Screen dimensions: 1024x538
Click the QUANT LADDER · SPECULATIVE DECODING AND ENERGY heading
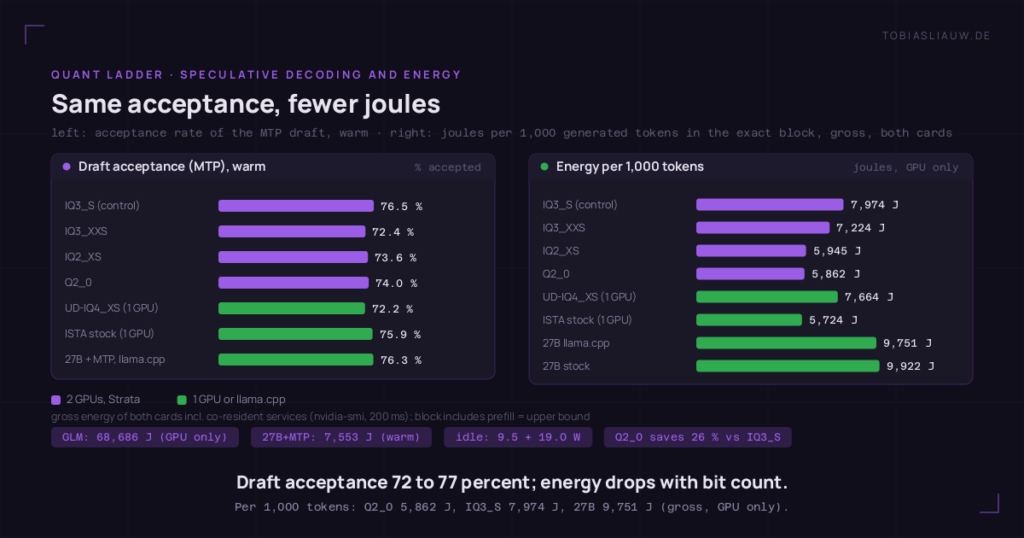tap(256, 74)
